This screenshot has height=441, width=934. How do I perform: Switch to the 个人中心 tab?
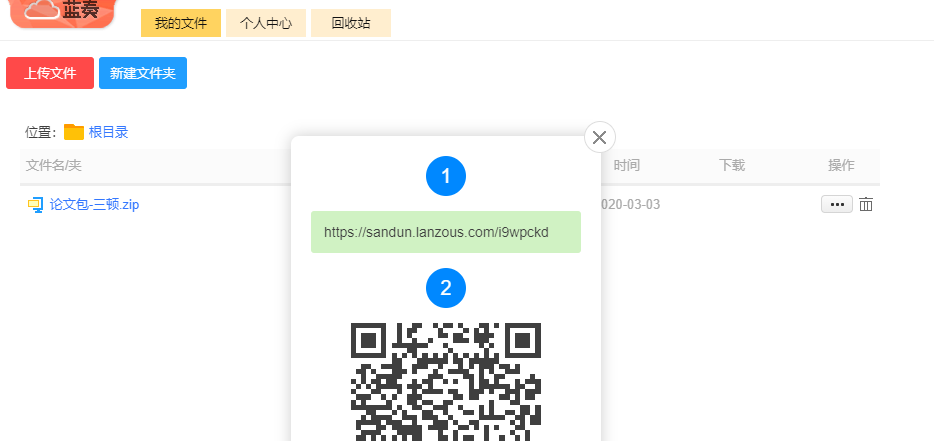[x=266, y=23]
